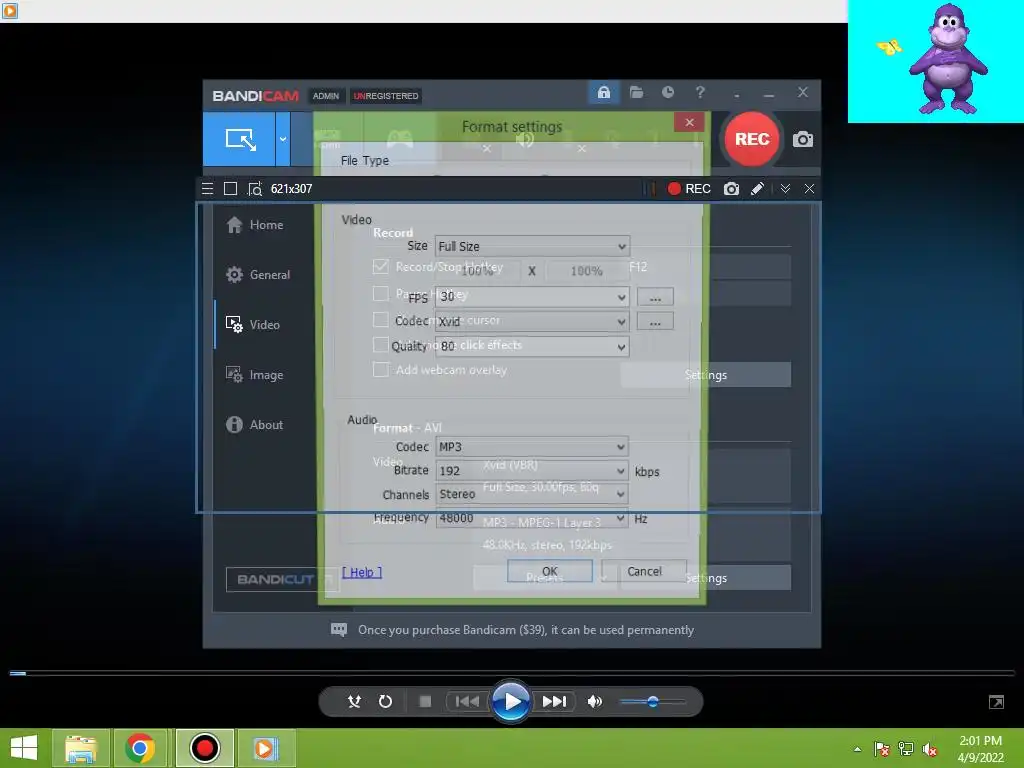
Task: Click the media player seek bar
Action: 512,673
